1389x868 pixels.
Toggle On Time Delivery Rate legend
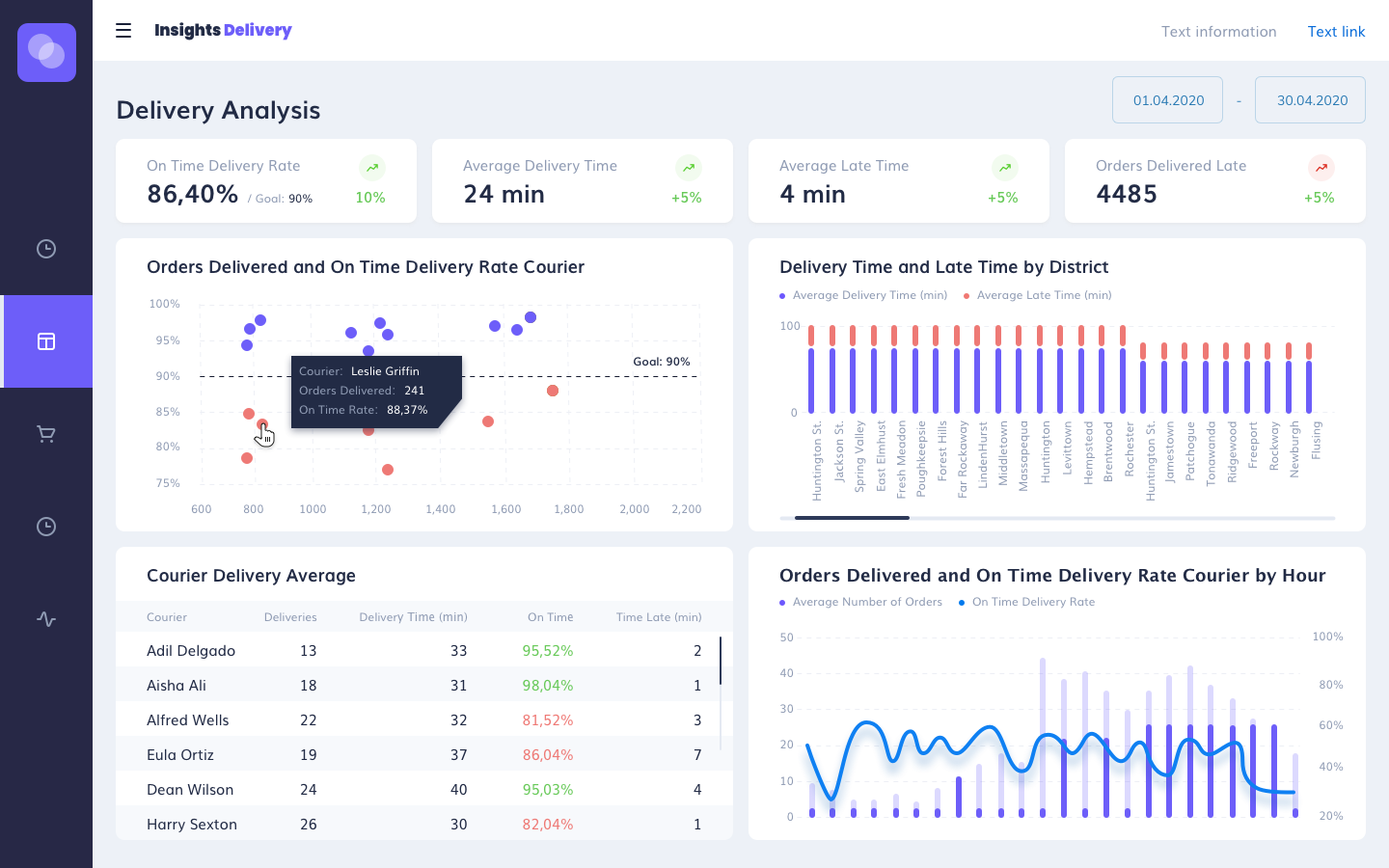tap(1027, 602)
